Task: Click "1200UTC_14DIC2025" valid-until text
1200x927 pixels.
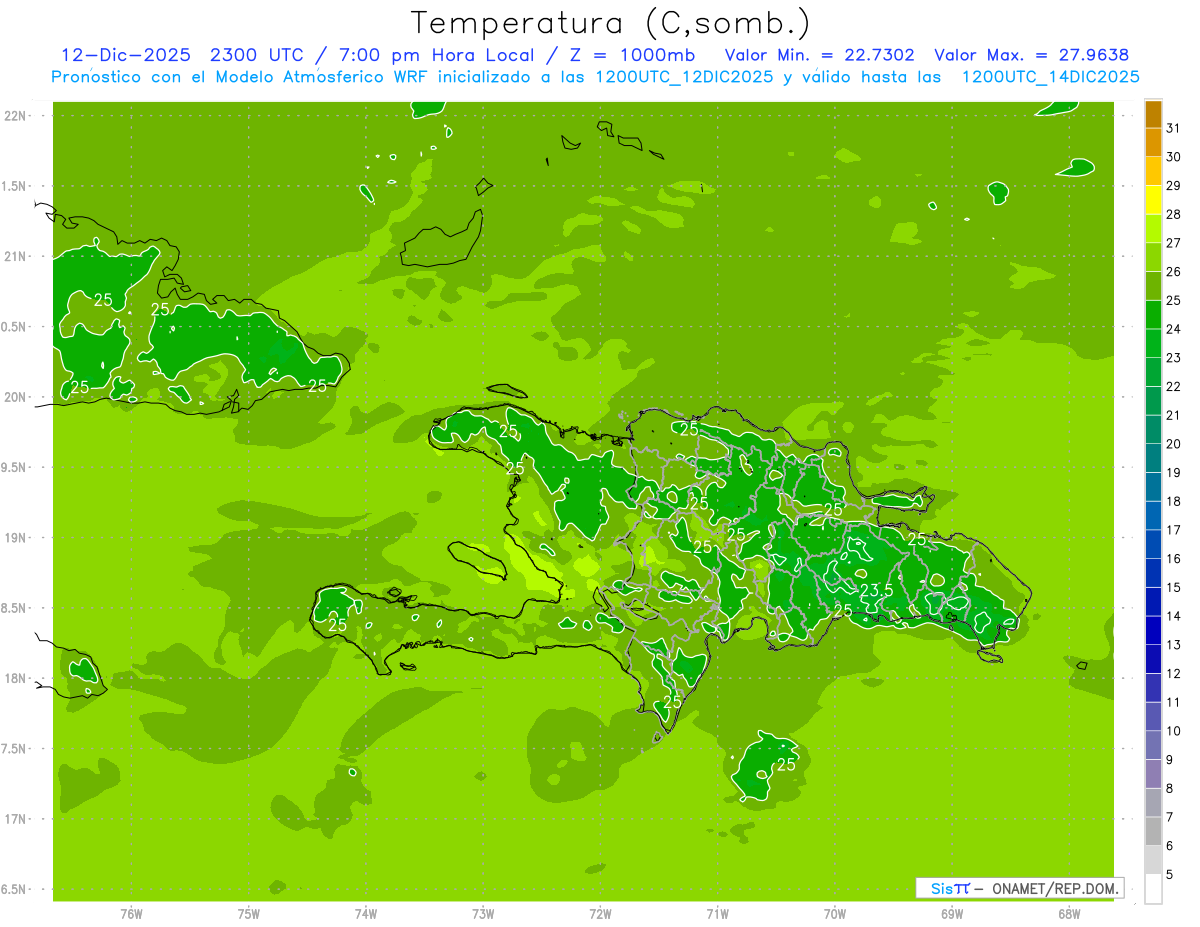Action: click(x=1049, y=76)
